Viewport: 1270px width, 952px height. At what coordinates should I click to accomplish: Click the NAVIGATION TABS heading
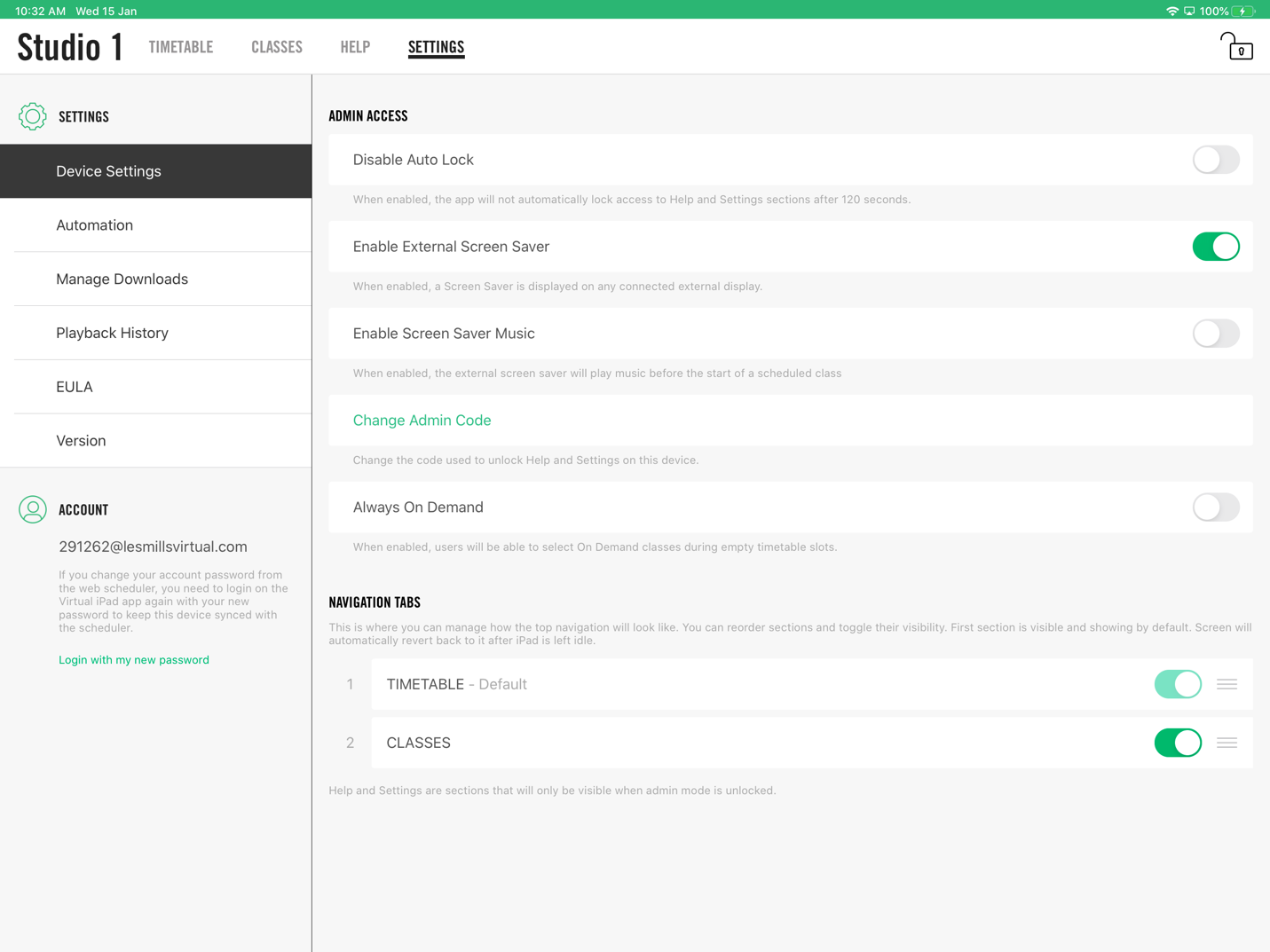click(375, 602)
